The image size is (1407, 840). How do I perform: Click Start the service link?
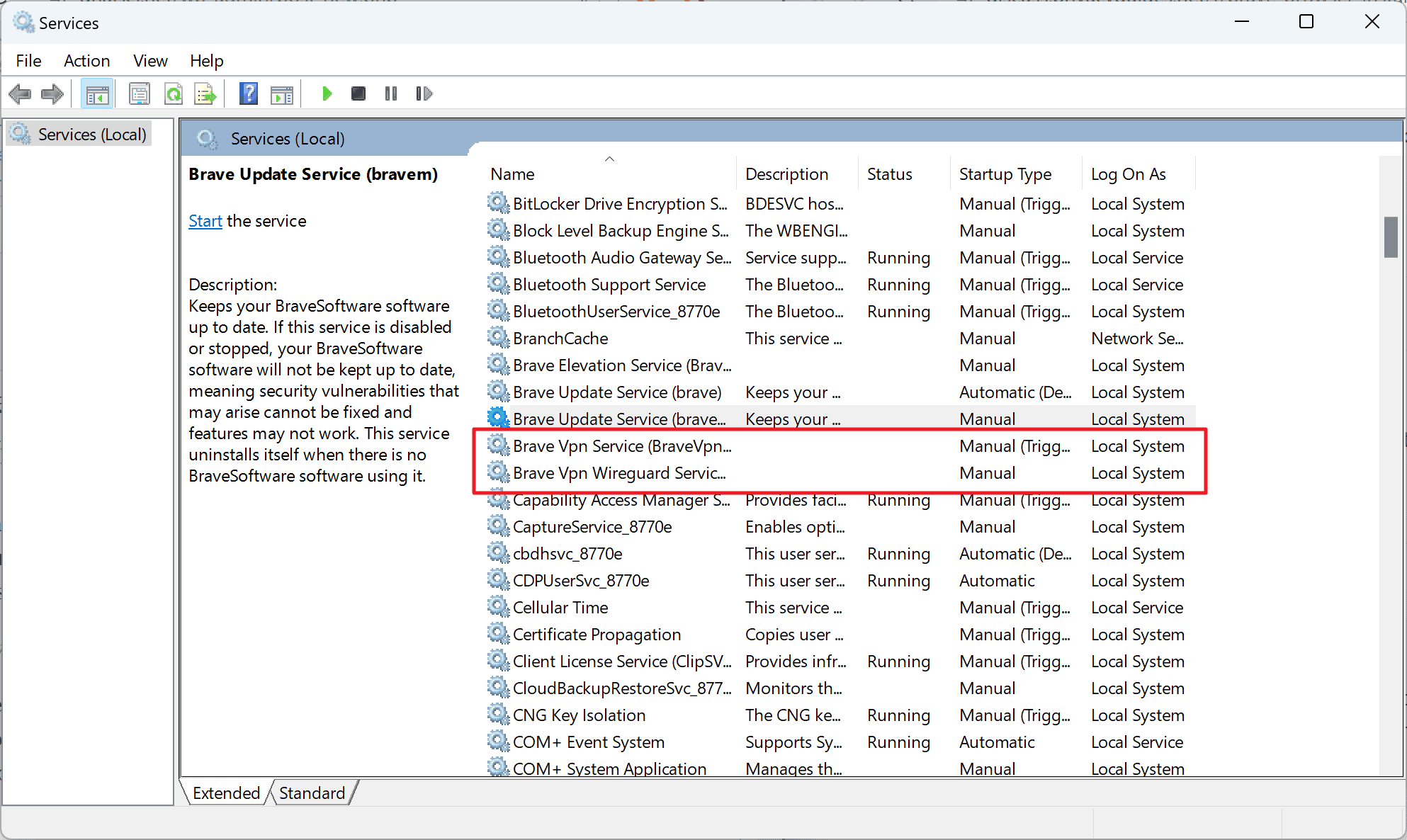coord(204,221)
